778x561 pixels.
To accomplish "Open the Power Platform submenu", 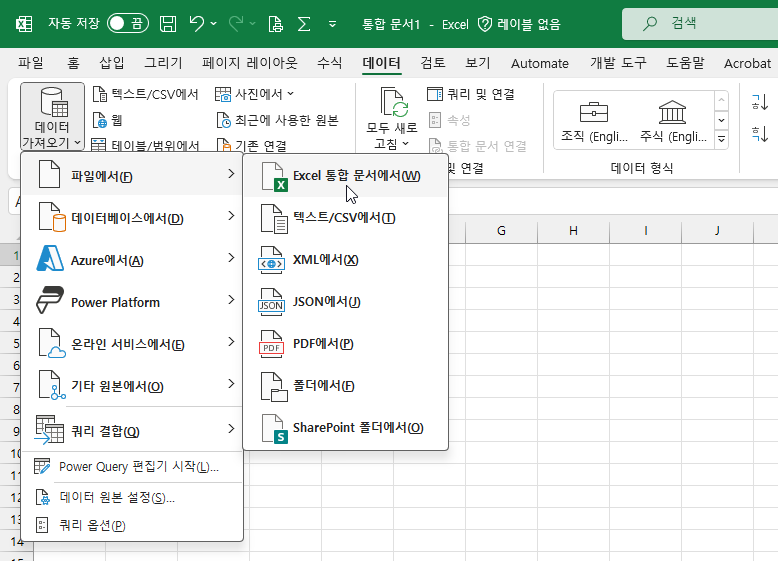I will tap(132, 301).
